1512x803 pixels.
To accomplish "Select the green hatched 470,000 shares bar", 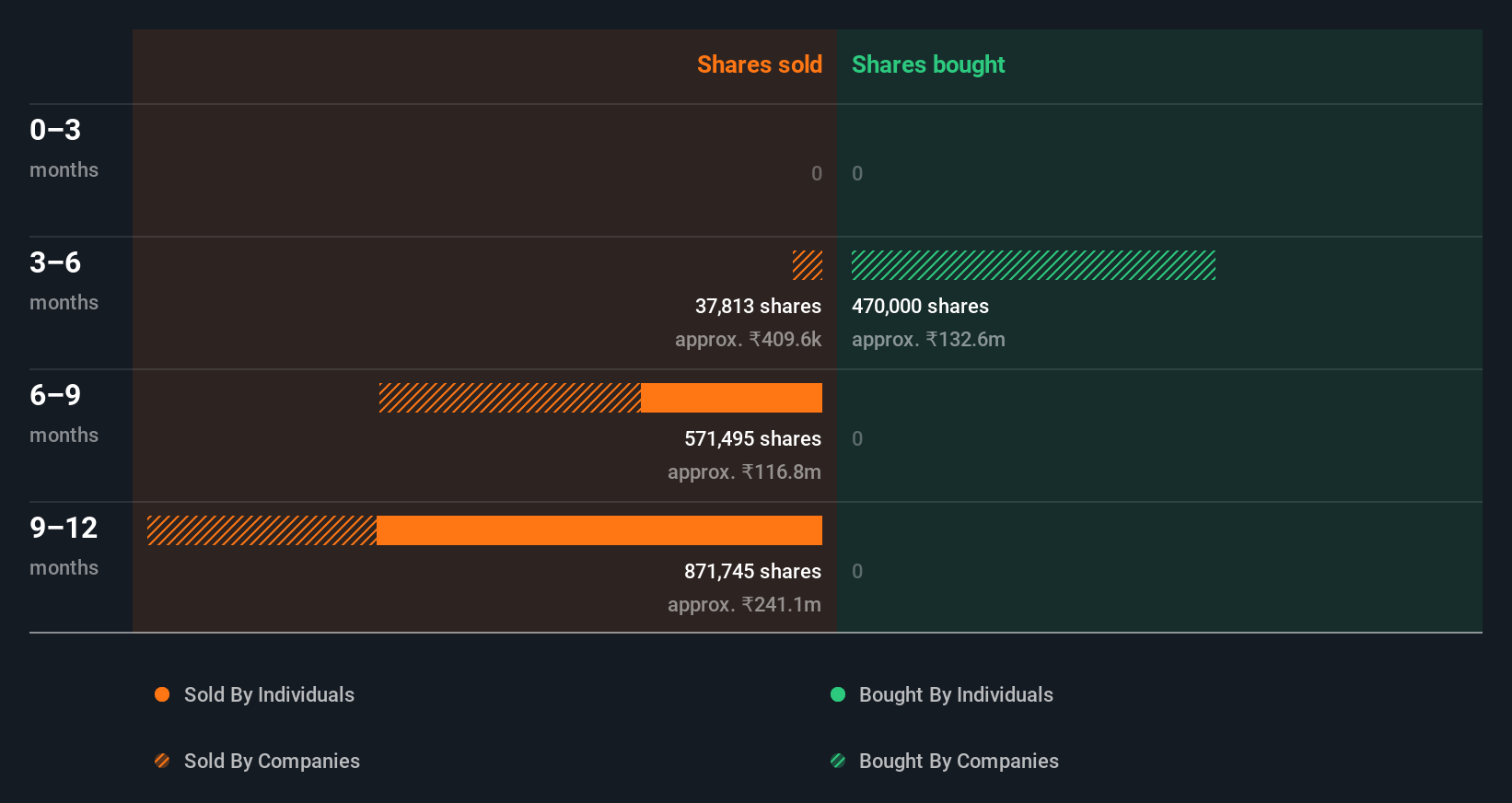I will [x=1033, y=265].
